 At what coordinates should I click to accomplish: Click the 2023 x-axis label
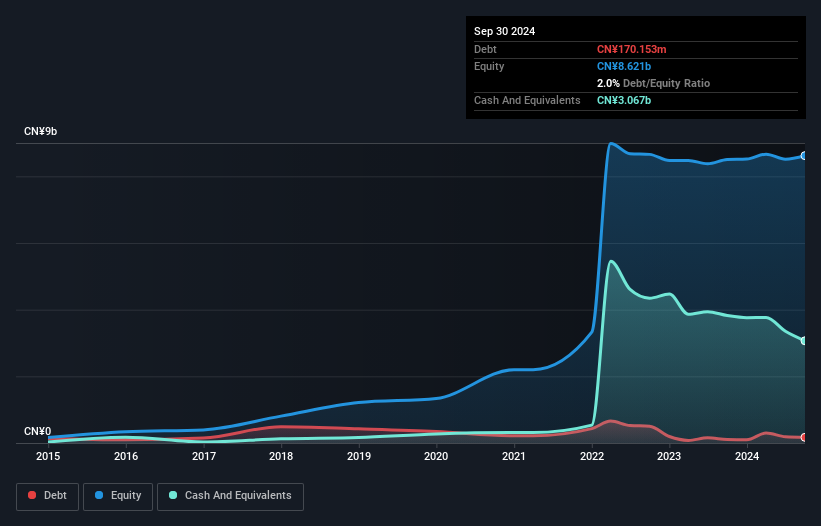tap(669, 456)
